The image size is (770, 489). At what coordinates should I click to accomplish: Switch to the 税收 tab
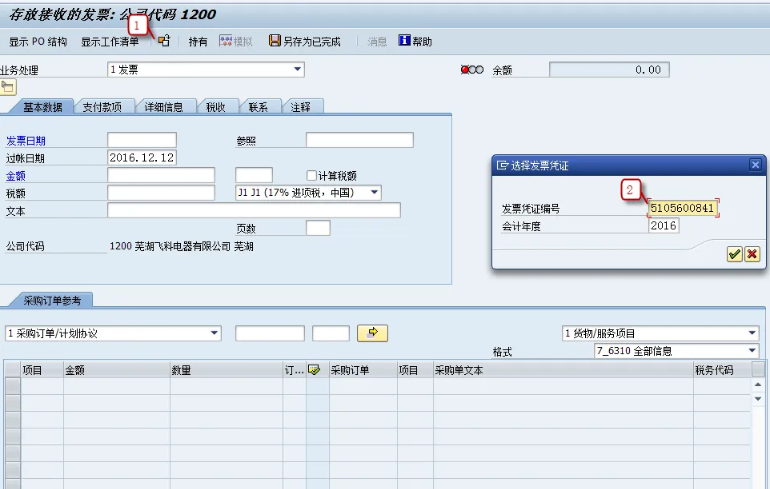pos(216,107)
